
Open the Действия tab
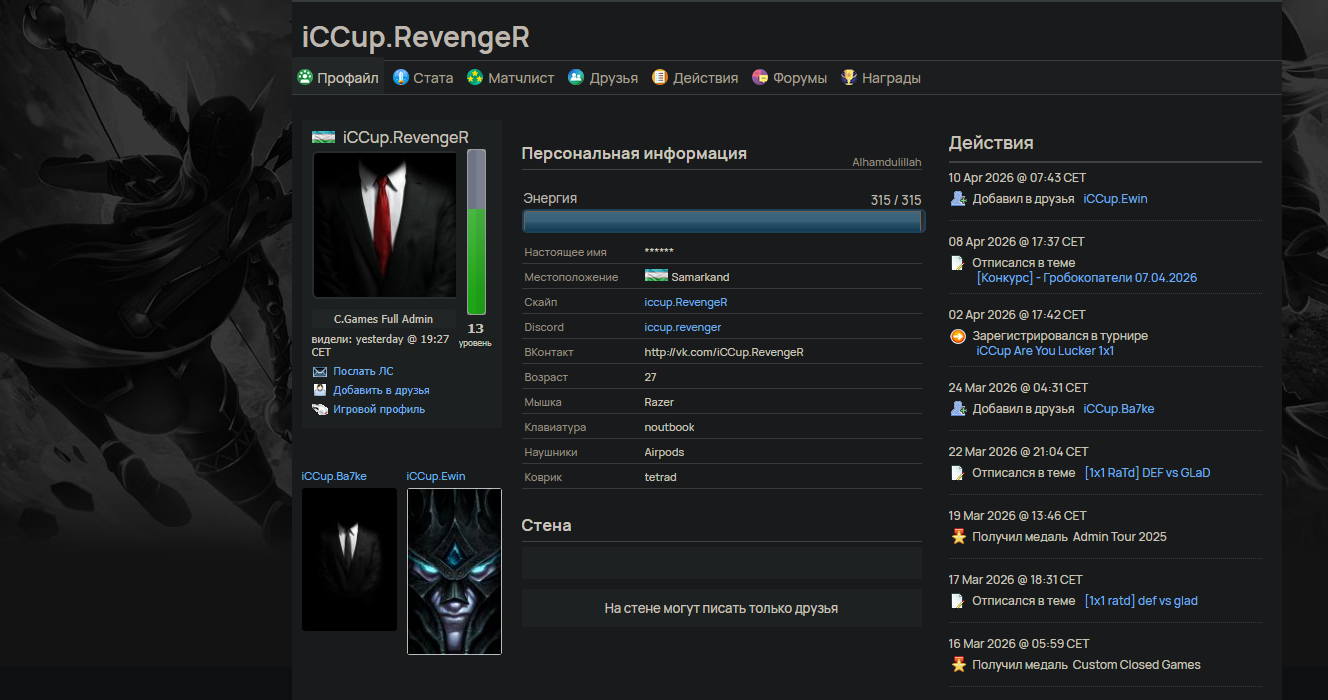(695, 78)
